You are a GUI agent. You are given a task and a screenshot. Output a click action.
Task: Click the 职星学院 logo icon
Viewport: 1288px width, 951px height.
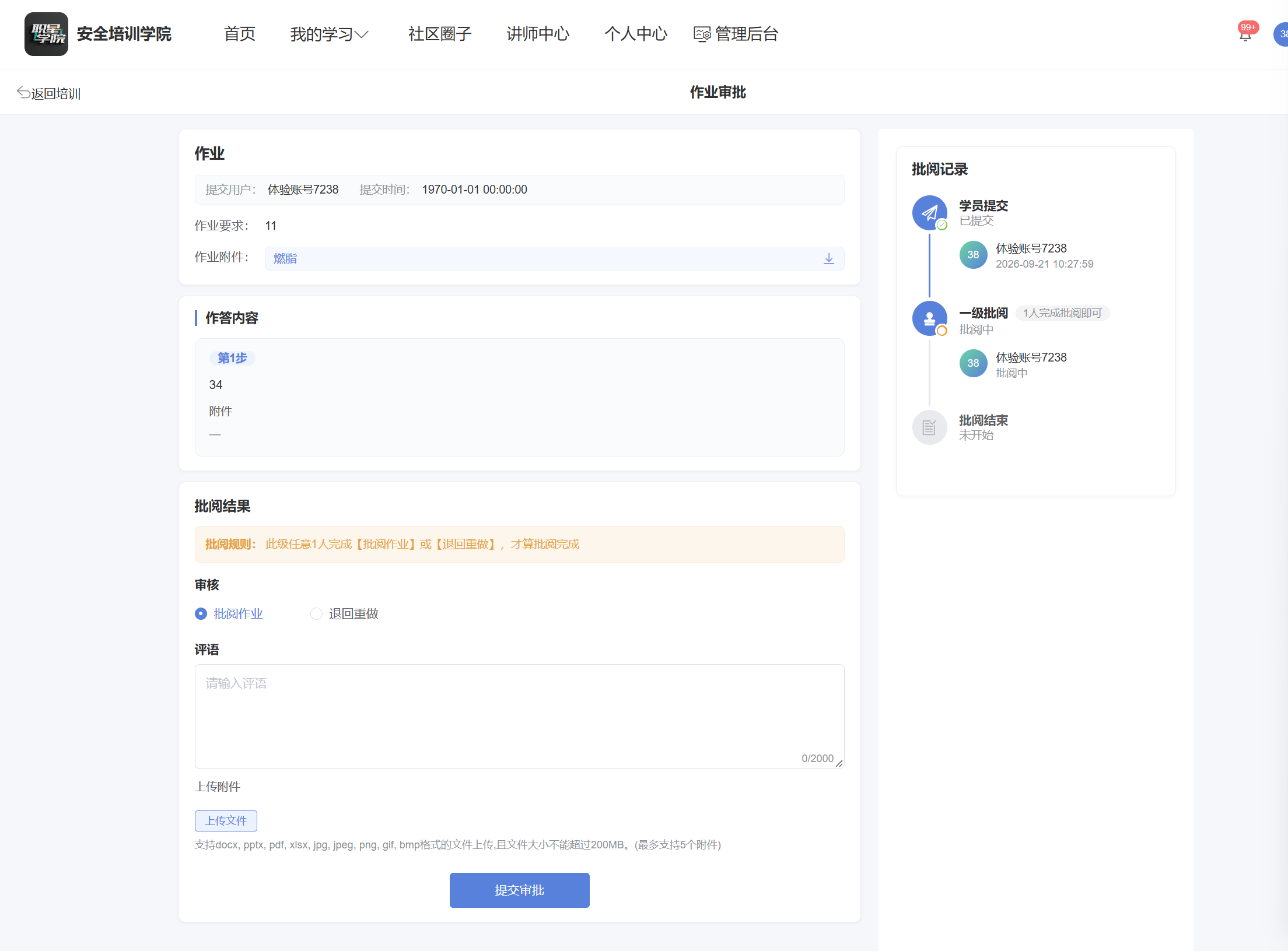(x=46, y=34)
